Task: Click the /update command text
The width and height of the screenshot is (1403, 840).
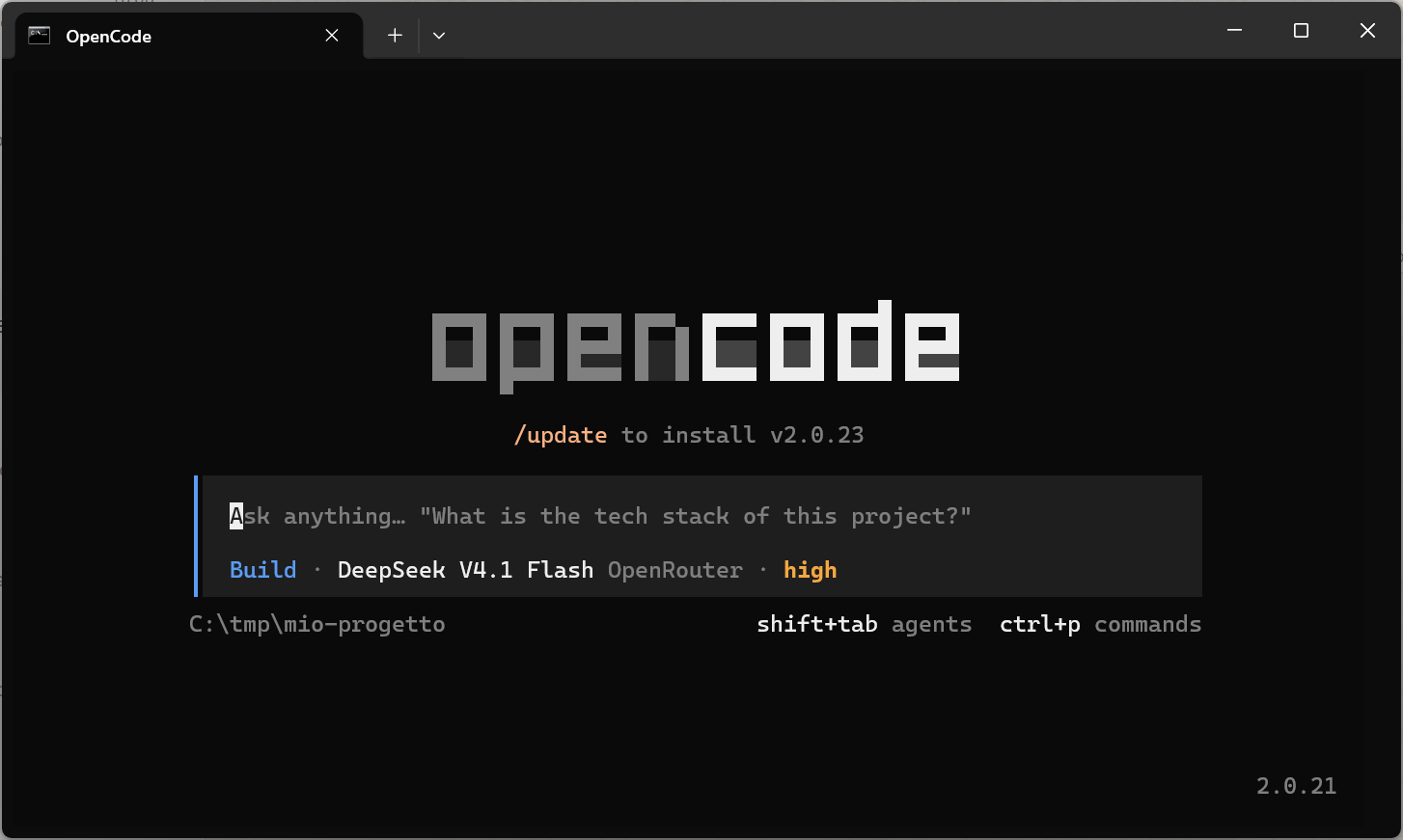Action: pyautogui.click(x=561, y=435)
